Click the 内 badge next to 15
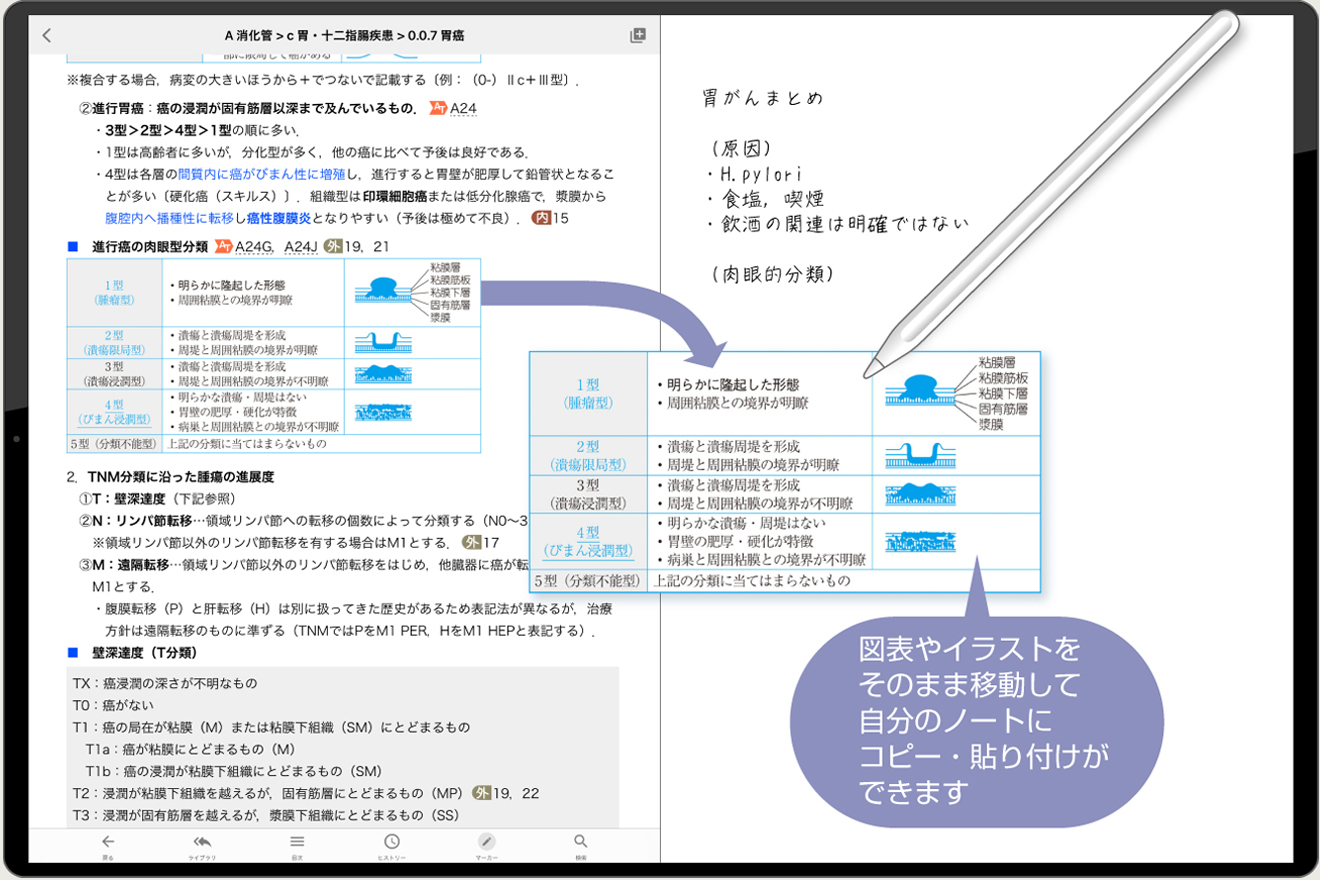Viewport: 1320px width, 880px height. point(541,217)
